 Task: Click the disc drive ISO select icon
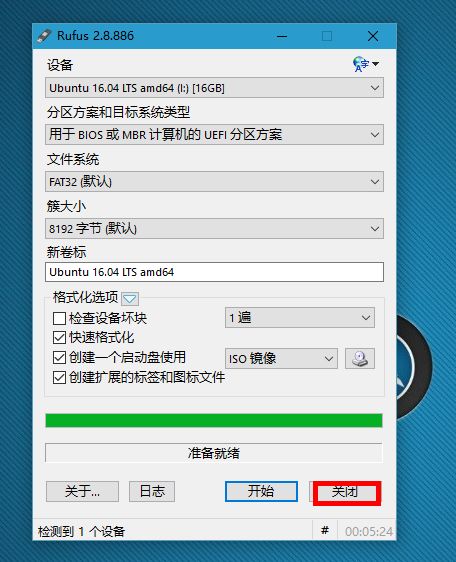point(360,358)
